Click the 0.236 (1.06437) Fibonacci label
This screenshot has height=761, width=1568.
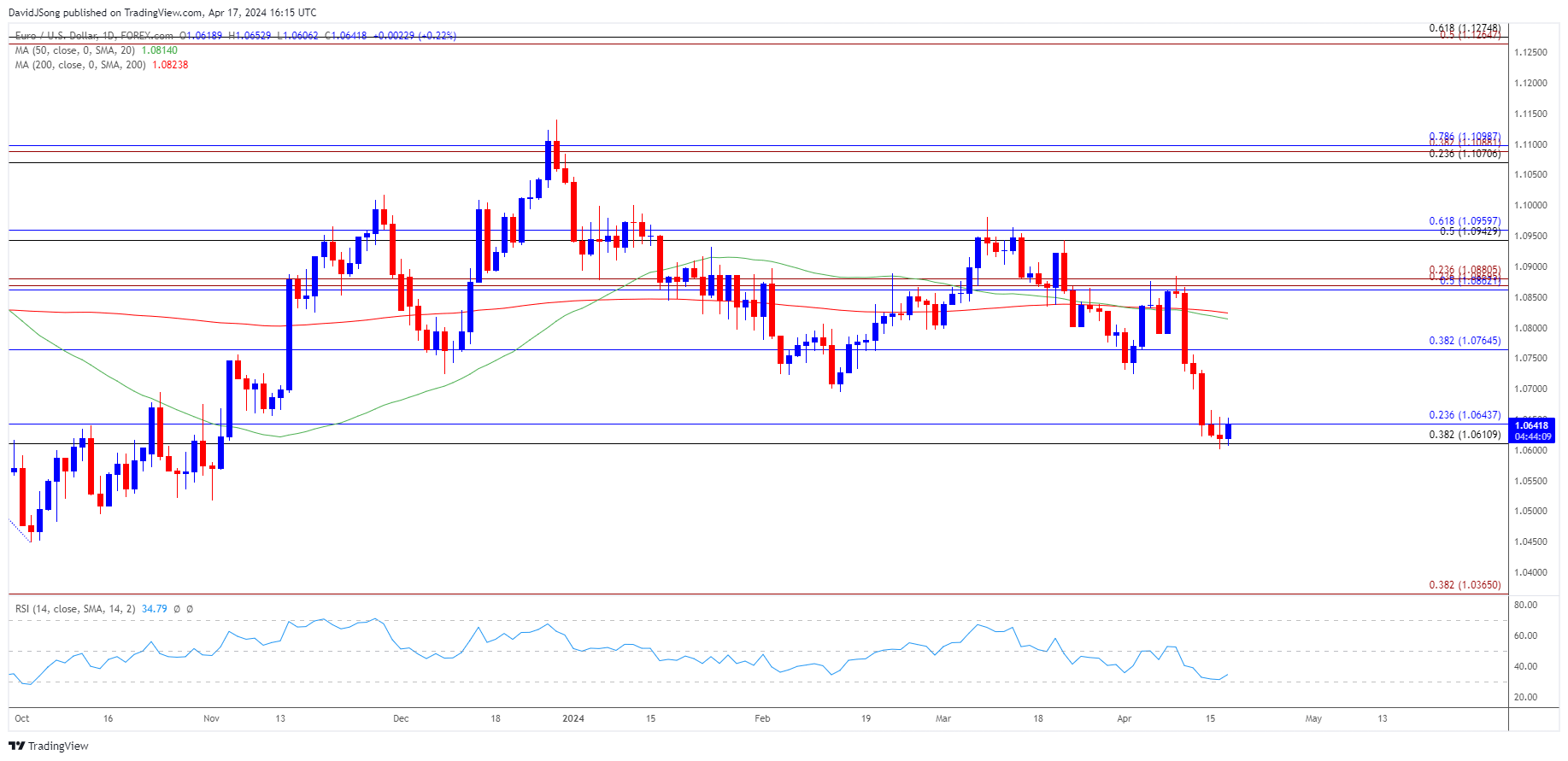tap(1465, 415)
